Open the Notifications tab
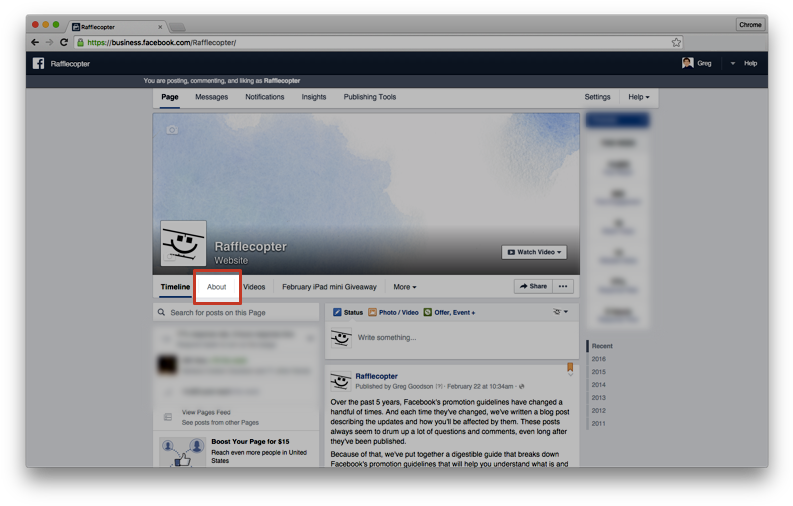This screenshot has height=506, width=793. pyautogui.click(x=265, y=97)
